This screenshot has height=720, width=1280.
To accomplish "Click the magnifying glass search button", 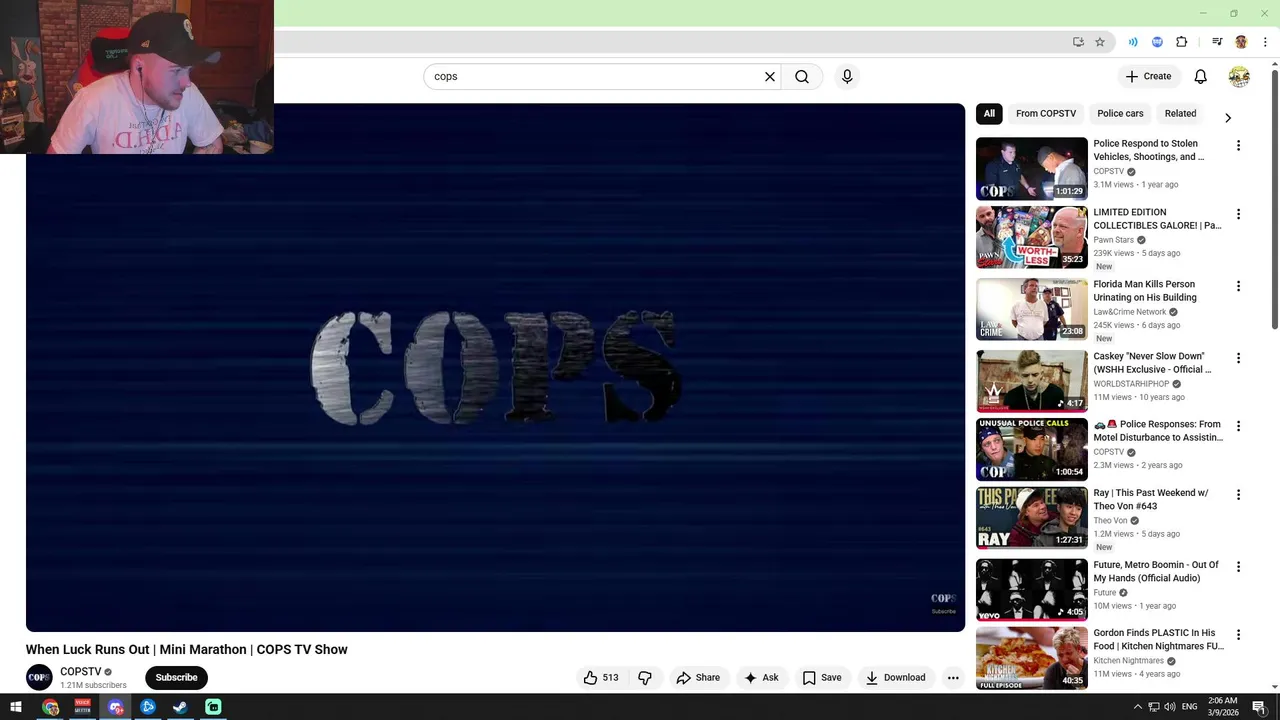I will 802,76.
